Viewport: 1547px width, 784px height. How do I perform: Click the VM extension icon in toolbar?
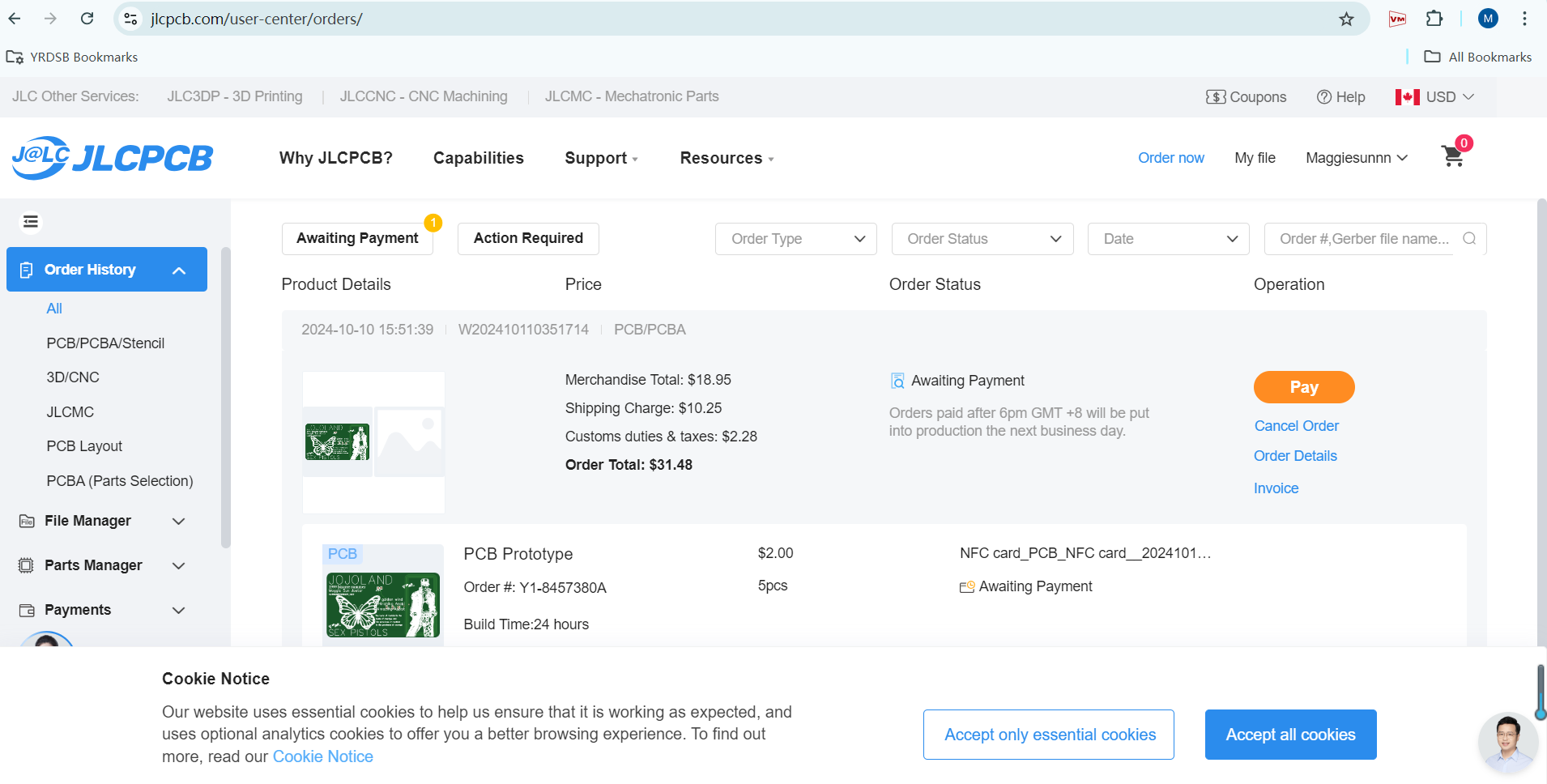(x=1397, y=19)
